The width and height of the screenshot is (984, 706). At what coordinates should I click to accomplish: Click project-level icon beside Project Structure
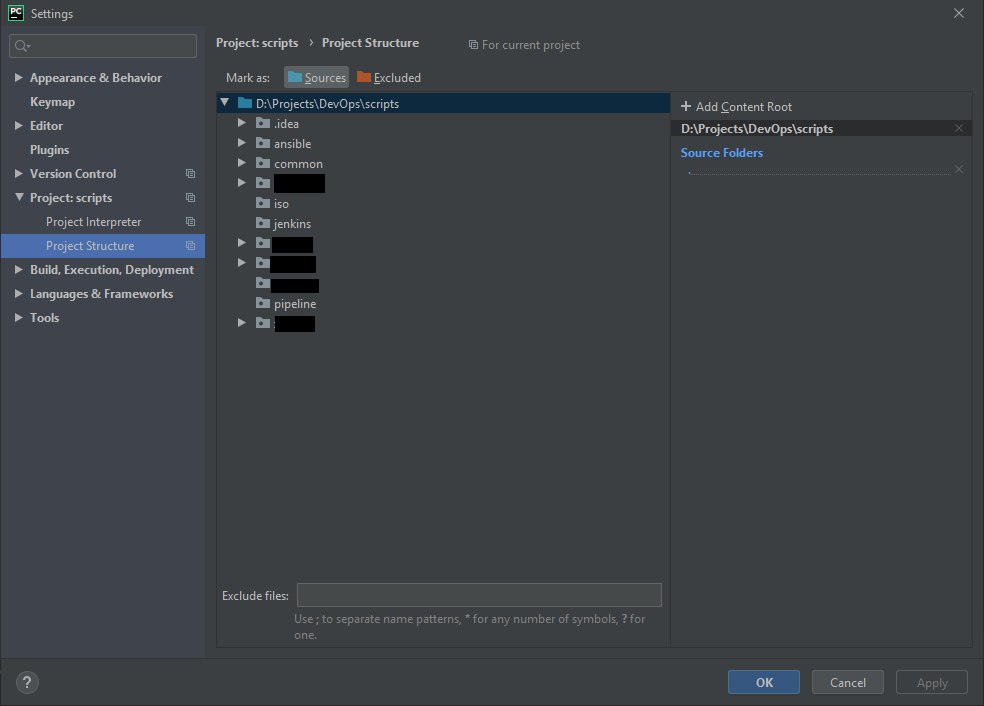(x=190, y=246)
